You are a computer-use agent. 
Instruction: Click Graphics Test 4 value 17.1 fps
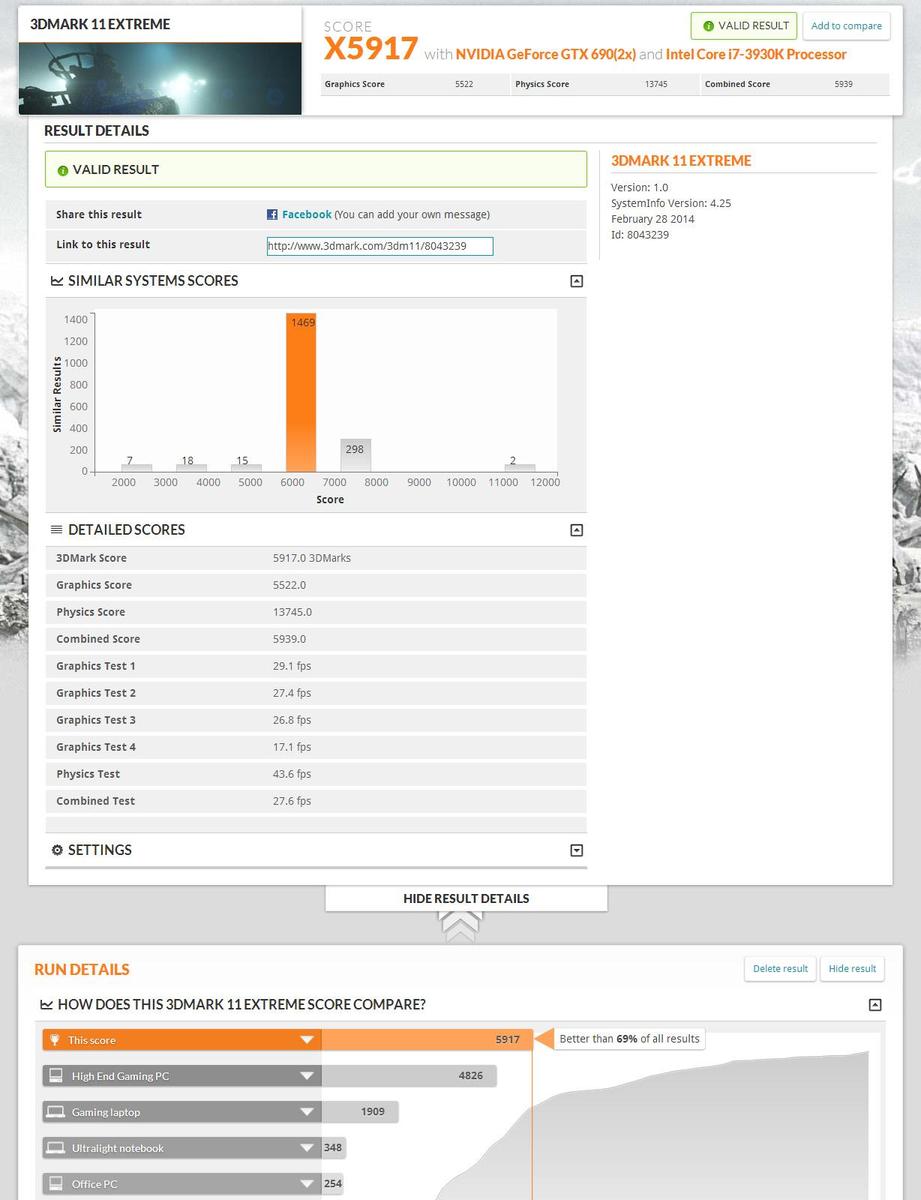292,747
